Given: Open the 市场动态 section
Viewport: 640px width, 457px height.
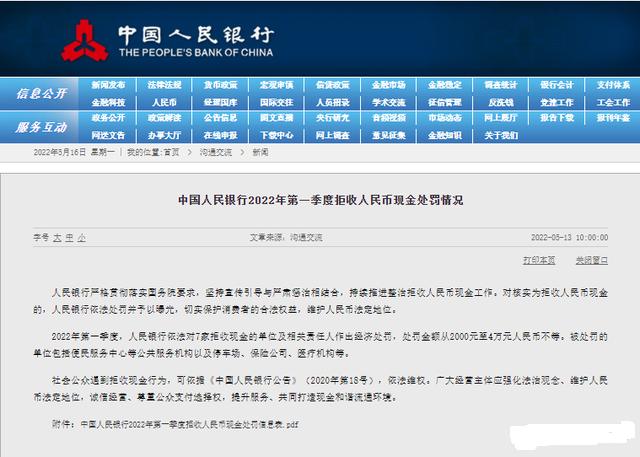Looking at the screenshot, I should coord(445,118).
